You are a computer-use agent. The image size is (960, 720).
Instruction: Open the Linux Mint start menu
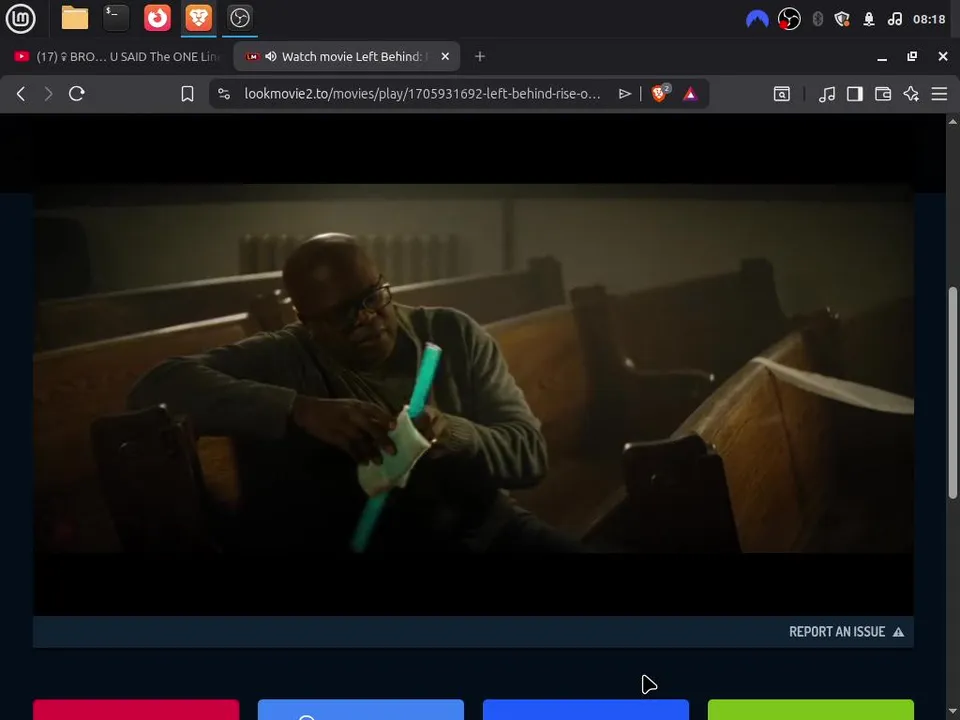point(20,18)
